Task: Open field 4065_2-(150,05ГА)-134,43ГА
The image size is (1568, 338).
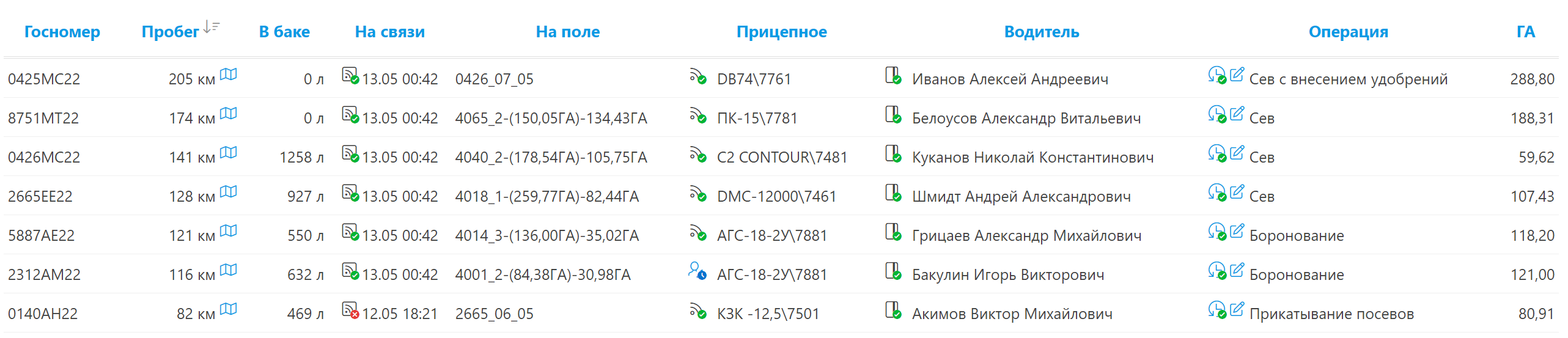Action: click(551, 118)
